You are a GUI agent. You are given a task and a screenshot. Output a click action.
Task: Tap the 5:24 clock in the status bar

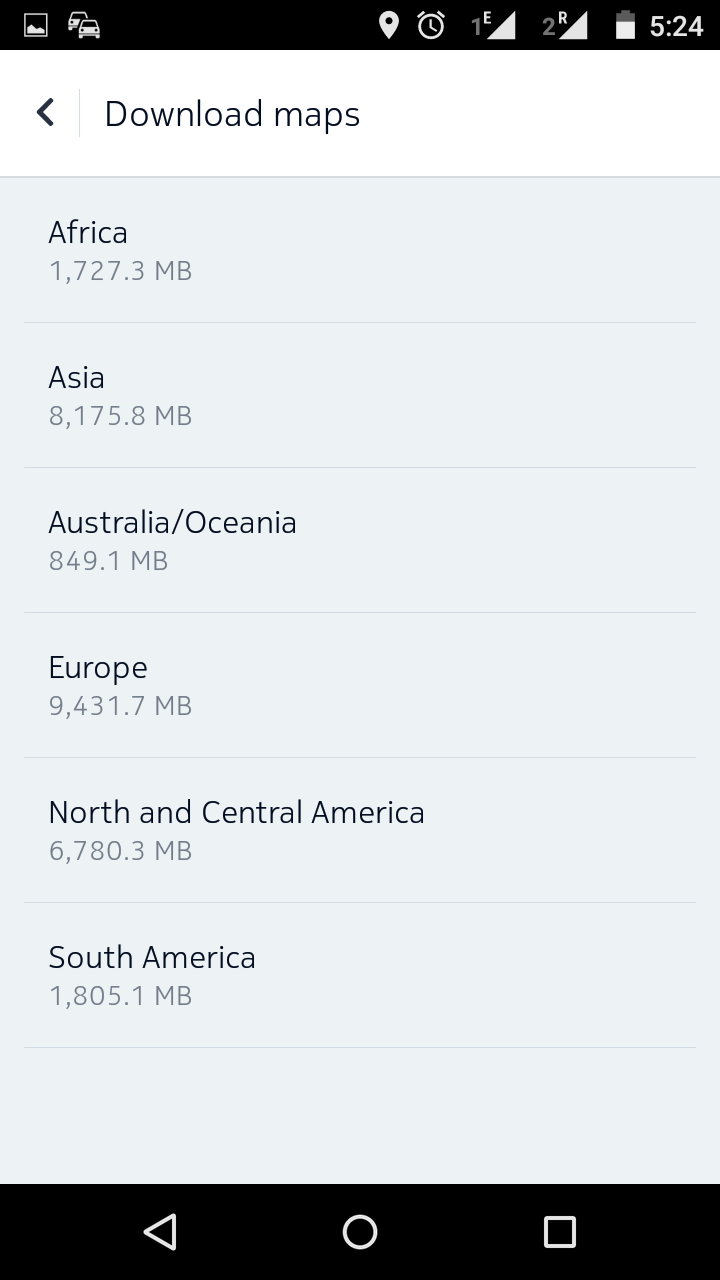(x=676, y=26)
